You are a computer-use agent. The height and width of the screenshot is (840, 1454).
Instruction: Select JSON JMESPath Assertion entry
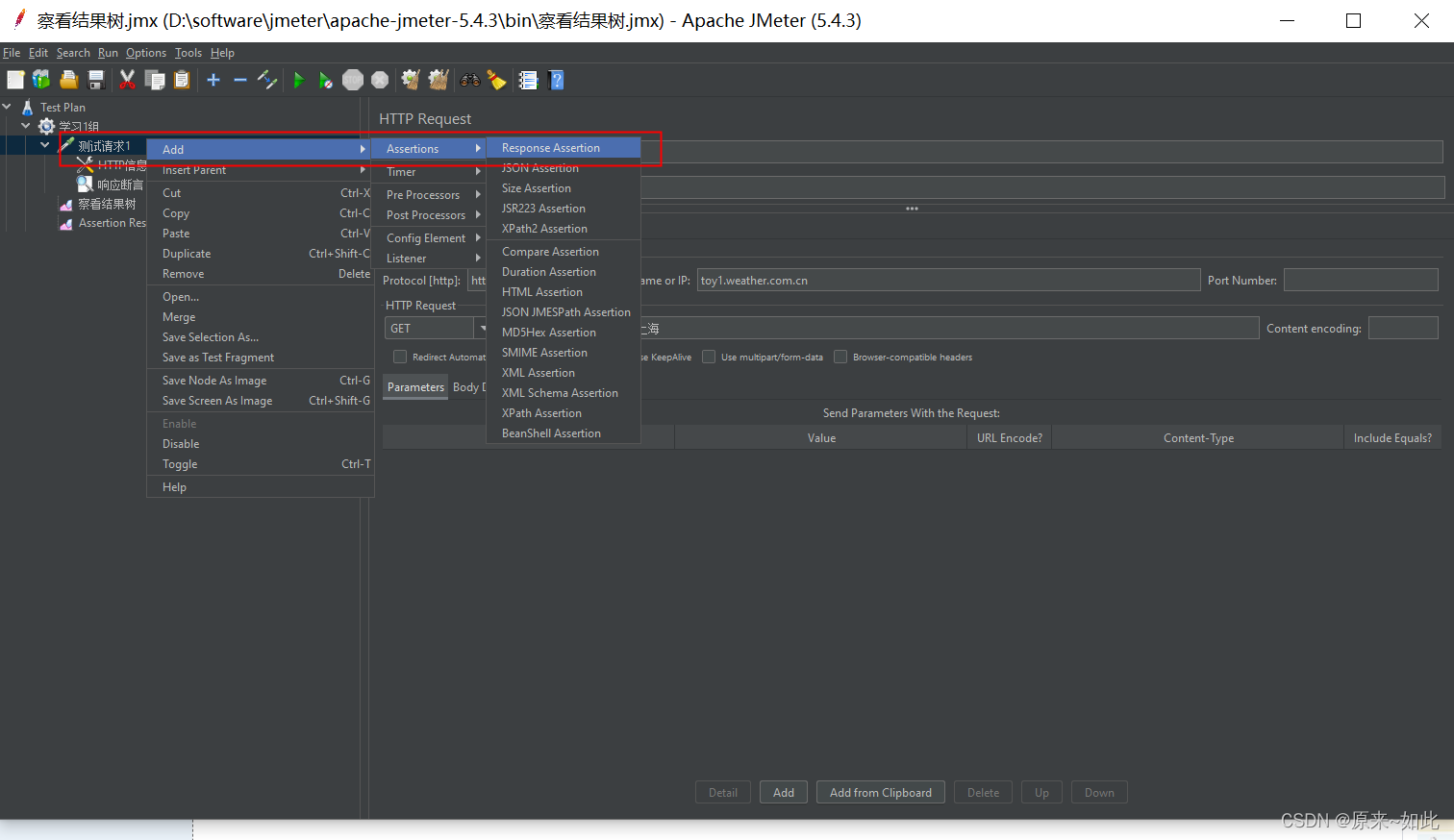point(564,312)
